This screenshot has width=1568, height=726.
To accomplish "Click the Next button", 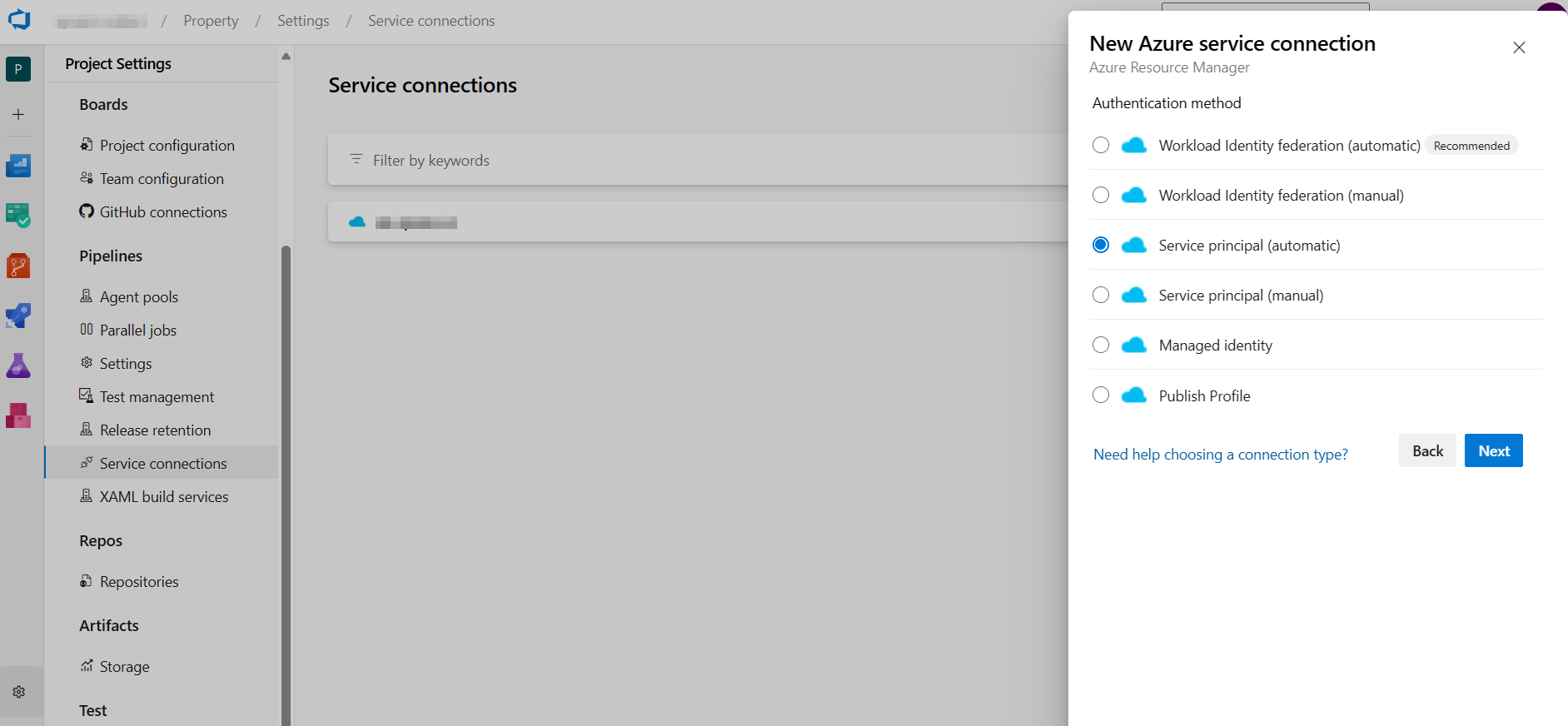I will coord(1494,450).
